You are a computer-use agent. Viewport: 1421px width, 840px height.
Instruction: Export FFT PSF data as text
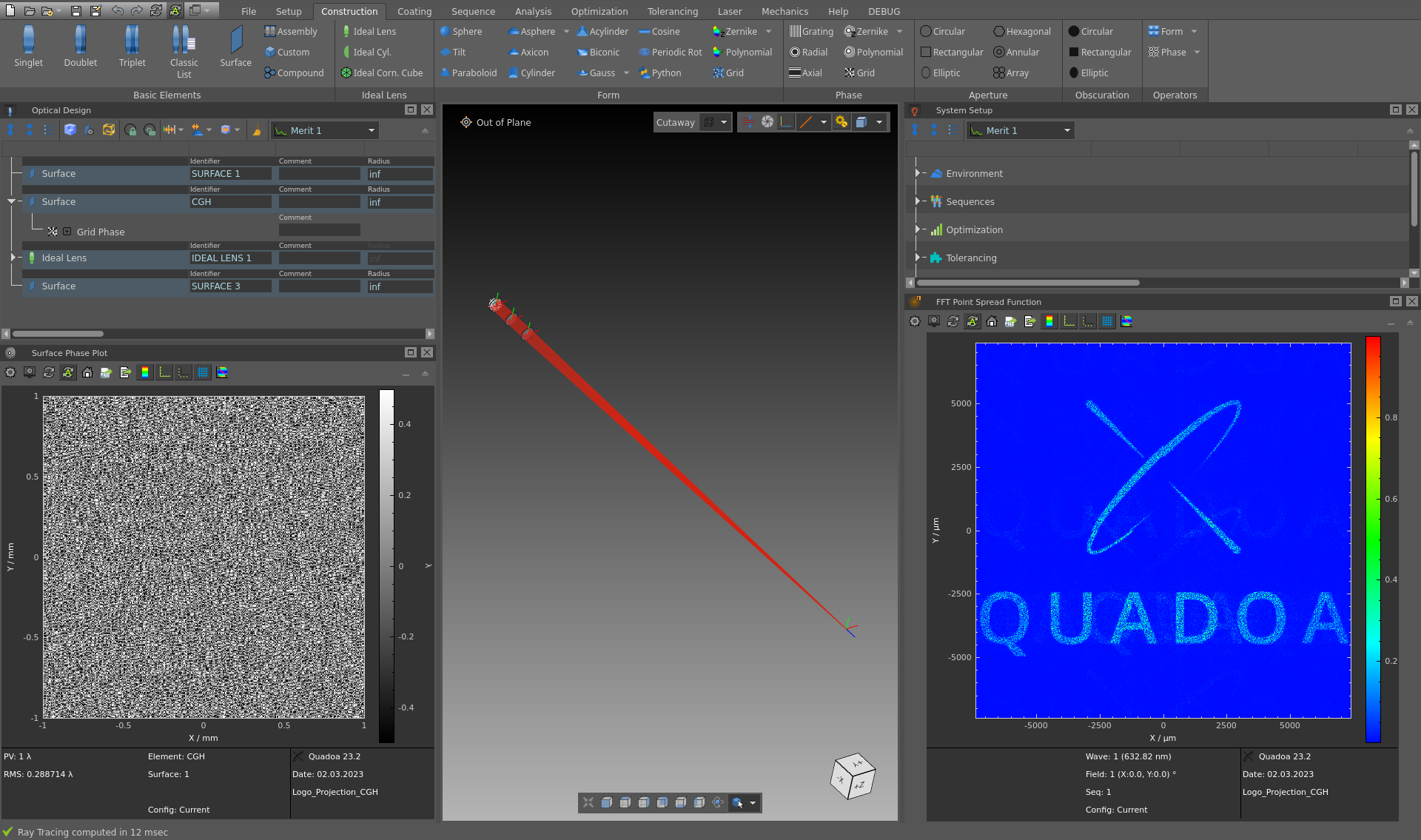pyautogui.click(x=1030, y=321)
